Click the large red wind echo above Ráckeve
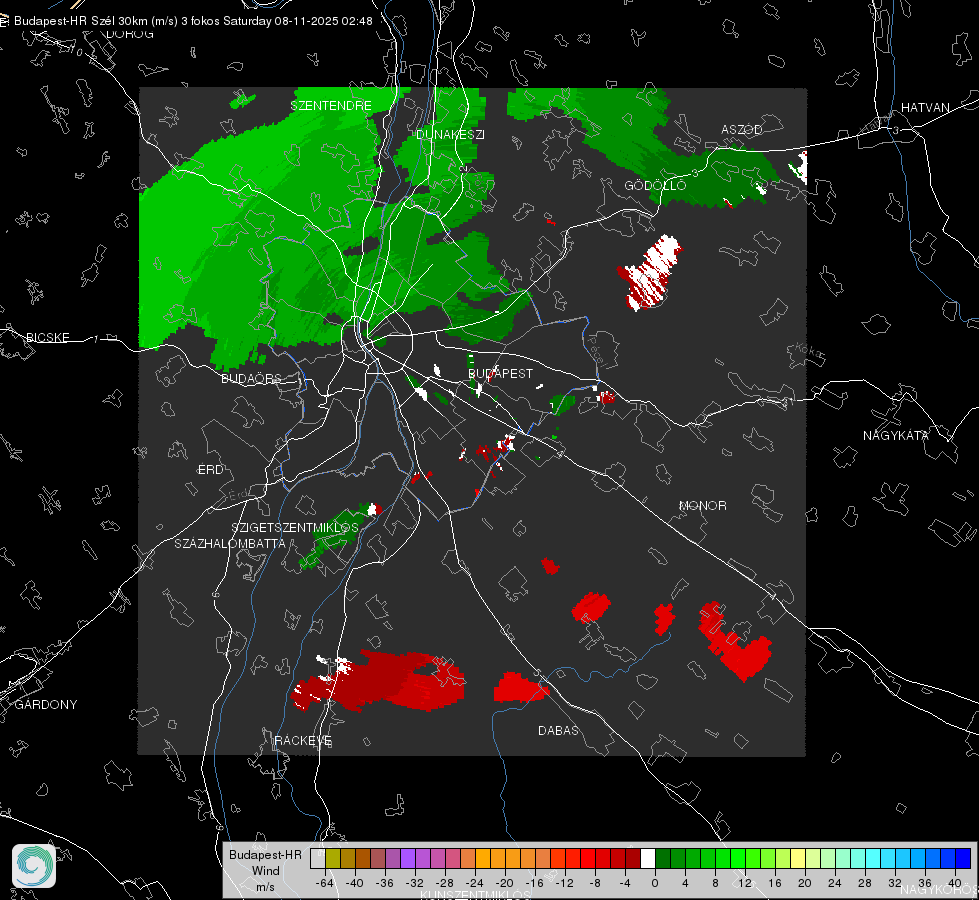Viewport: 979px width, 900px height. pyautogui.click(x=379, y=681)
